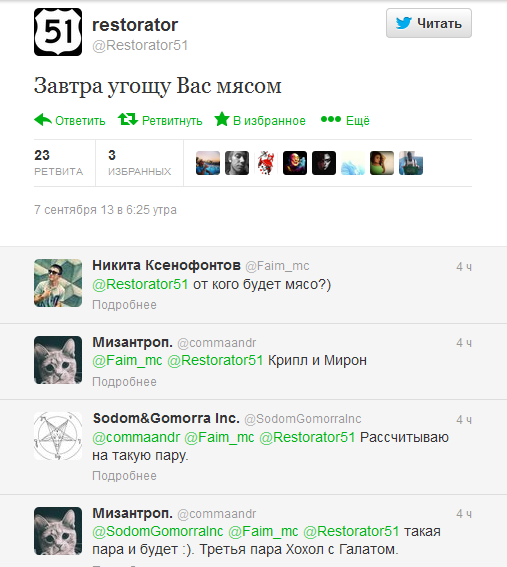Expand Подробнее under Sodom&Gomorra Inc. reply

pyautogui.click(x=124, y=476)
